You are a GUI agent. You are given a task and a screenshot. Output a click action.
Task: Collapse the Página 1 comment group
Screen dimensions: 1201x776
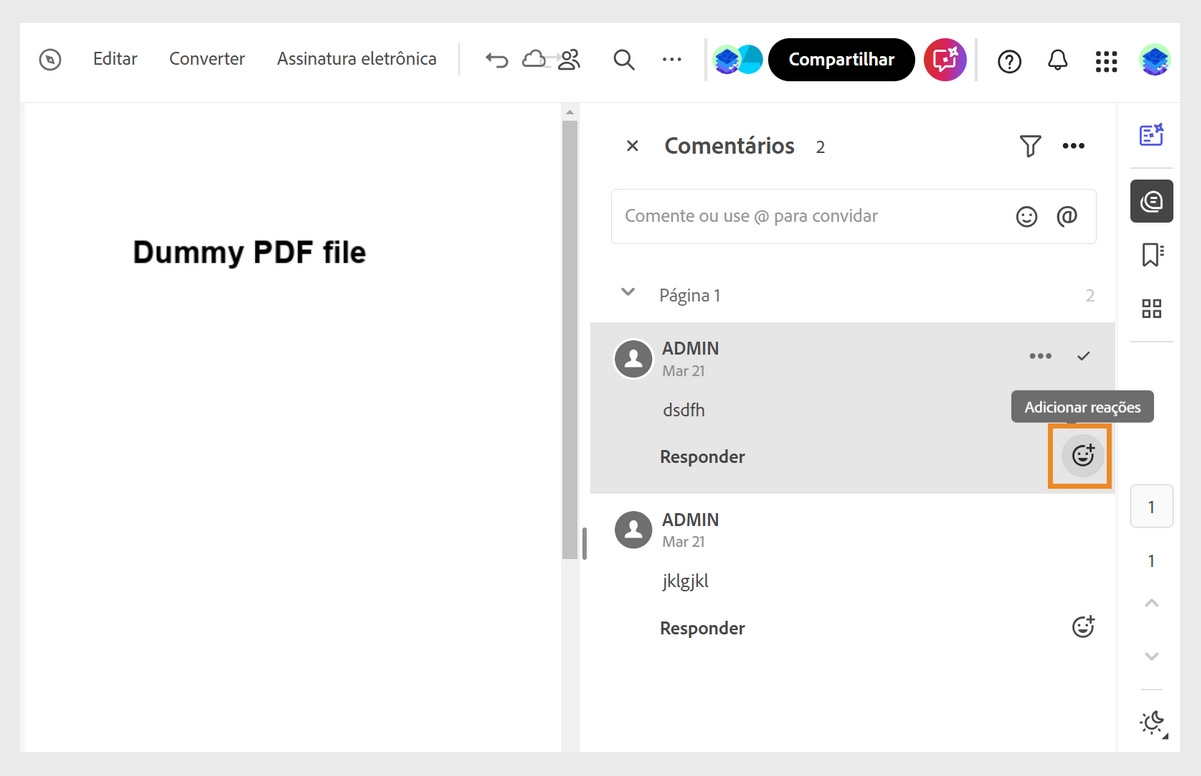628,293
